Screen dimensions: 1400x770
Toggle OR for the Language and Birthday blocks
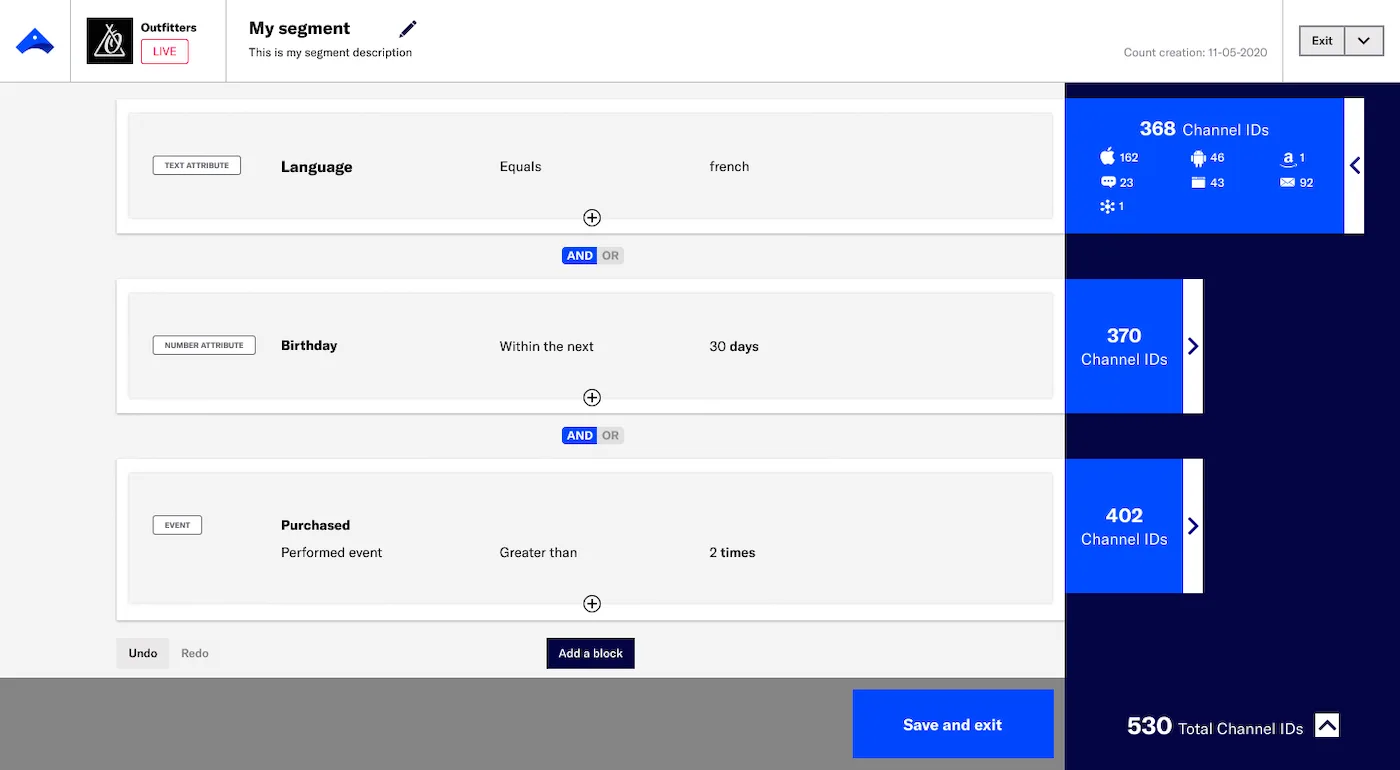click(610, 255)
